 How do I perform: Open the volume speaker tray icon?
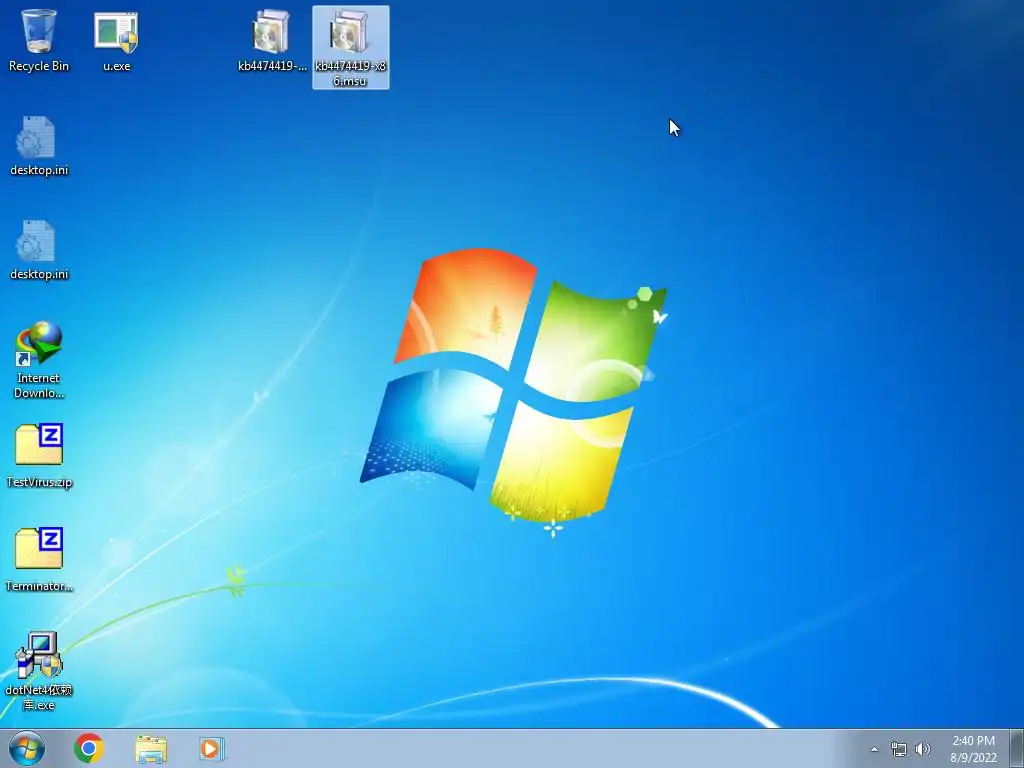pos(923,749)
